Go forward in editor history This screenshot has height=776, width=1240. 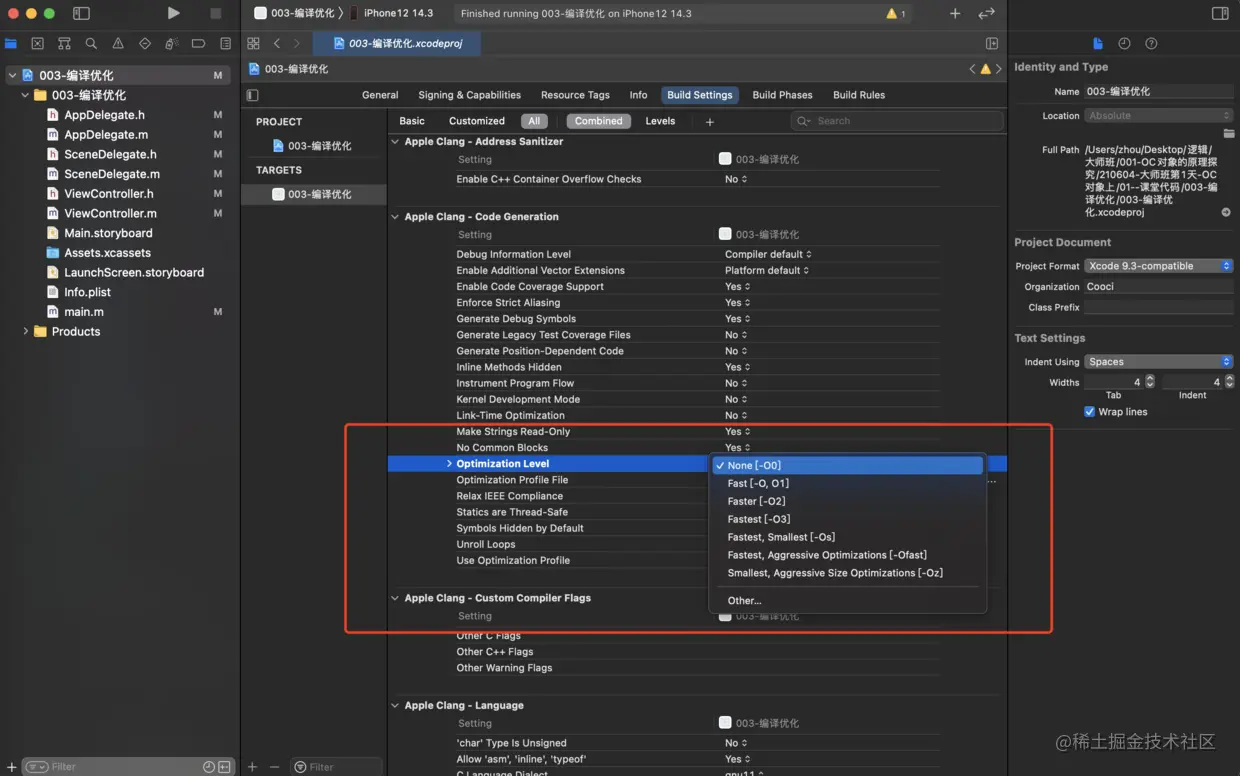point(296,43)
